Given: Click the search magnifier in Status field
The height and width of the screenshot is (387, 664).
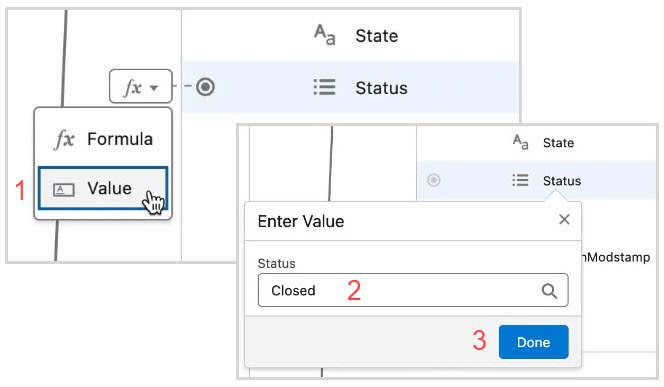Looking at the screenshot, I should pyautogui.click(x=549, y=291).
